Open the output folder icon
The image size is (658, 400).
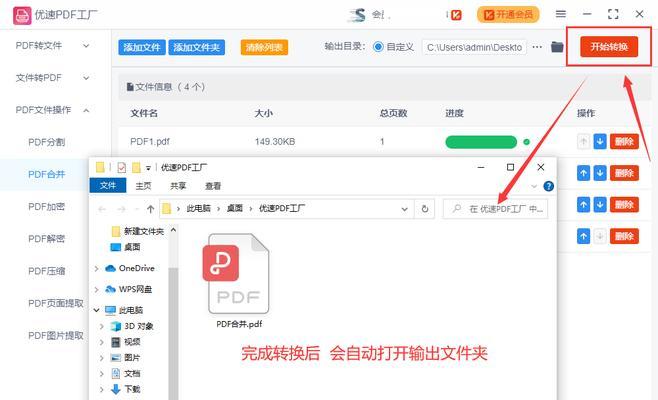[x=557, y=47]
